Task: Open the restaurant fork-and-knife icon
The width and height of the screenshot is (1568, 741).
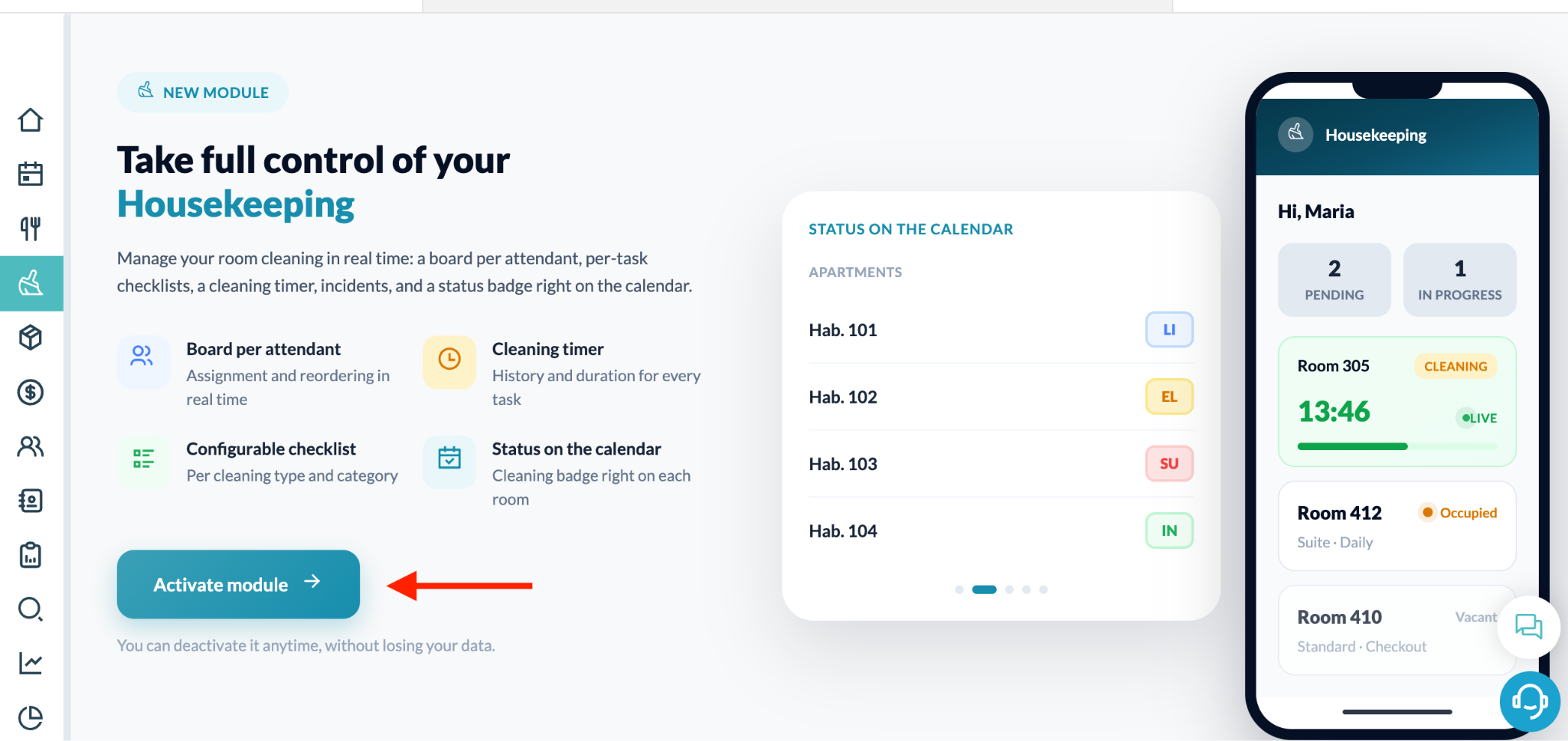Action: [31, 228]
